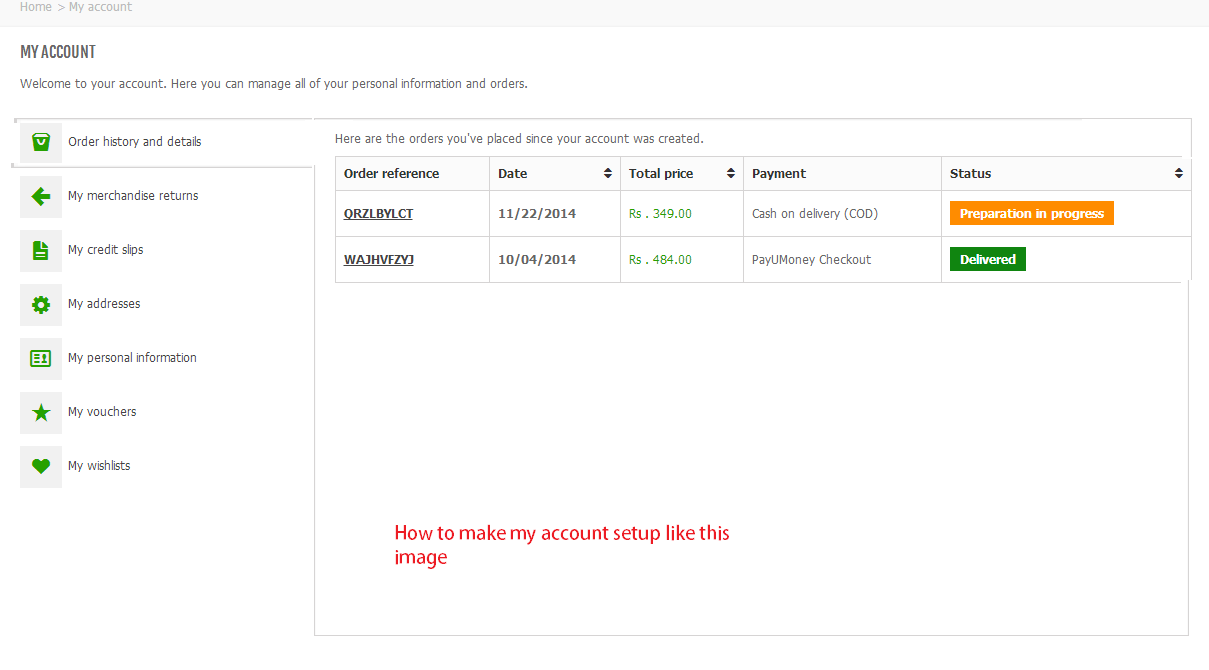
Task: Open order WAJHVFZYJ details
Action: point(379,260)
